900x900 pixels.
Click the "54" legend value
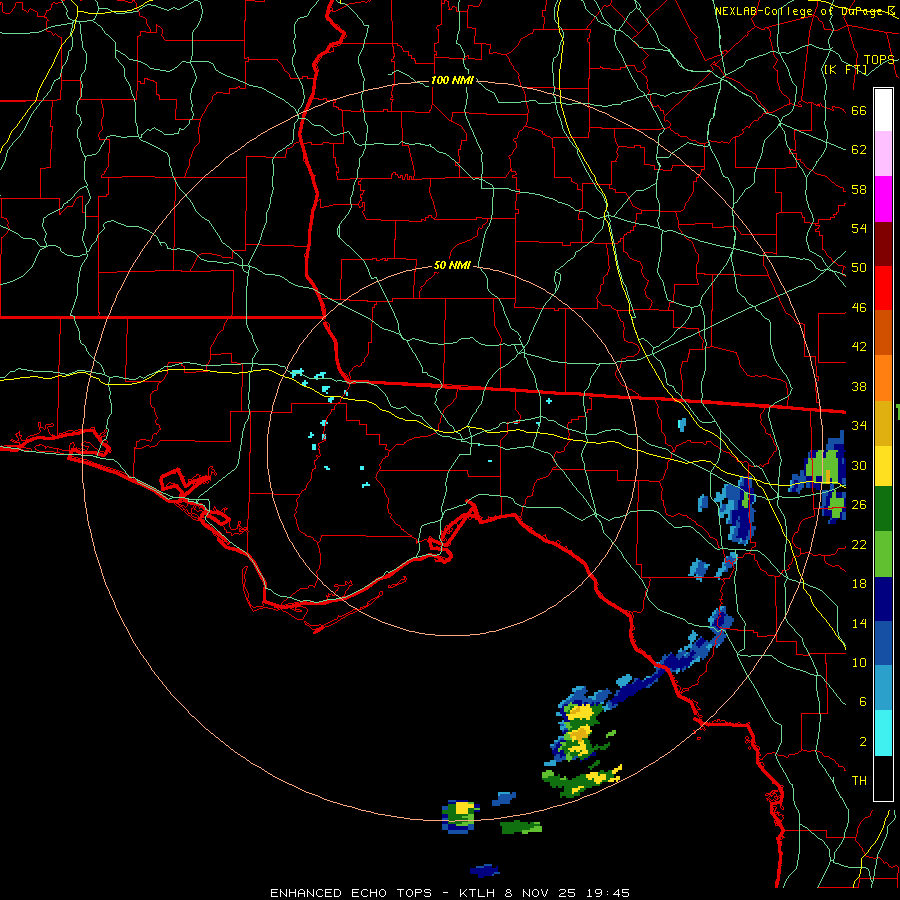[859, 228]
